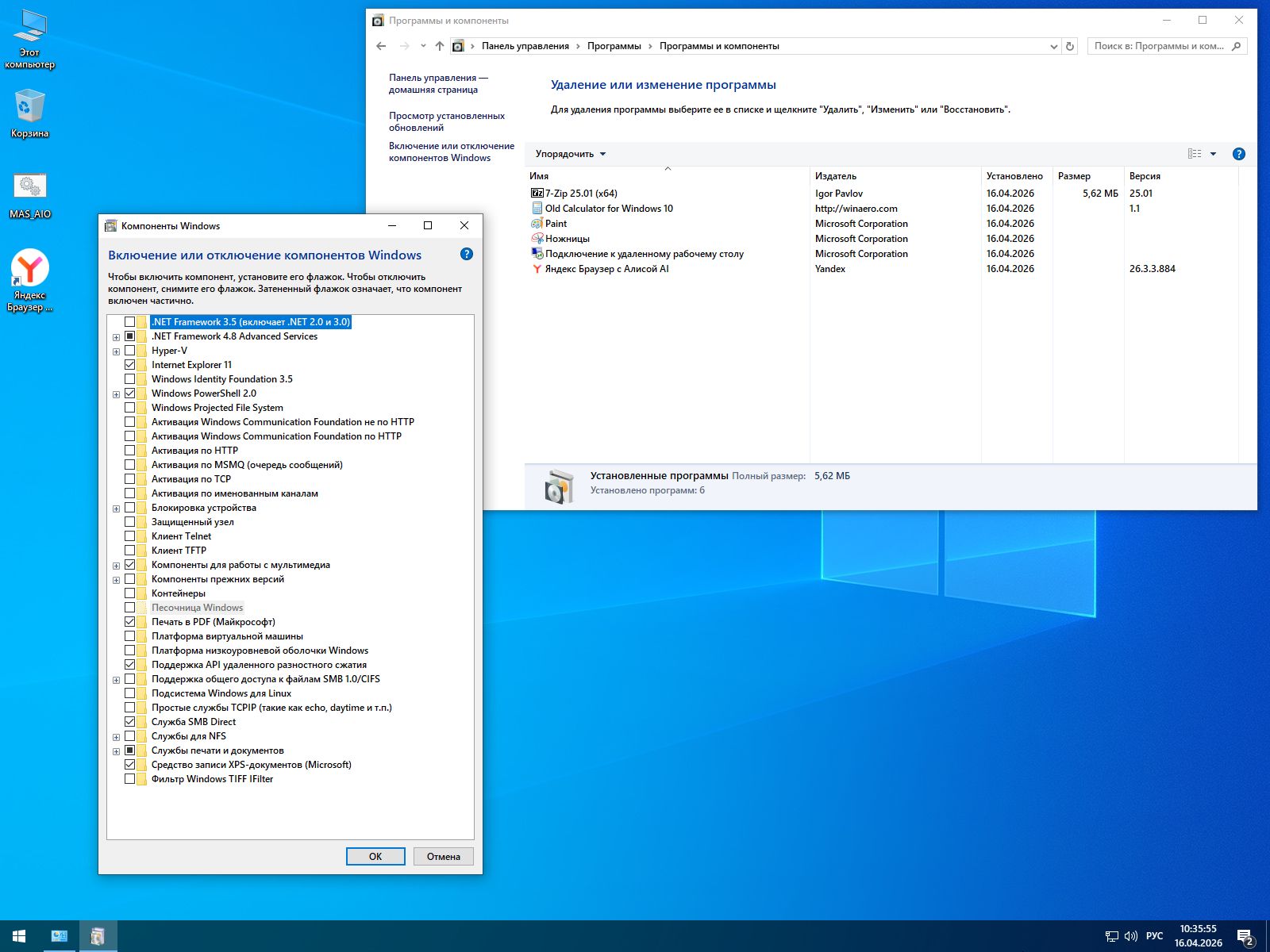Go up one level with the up arrow

click(440, 46)
